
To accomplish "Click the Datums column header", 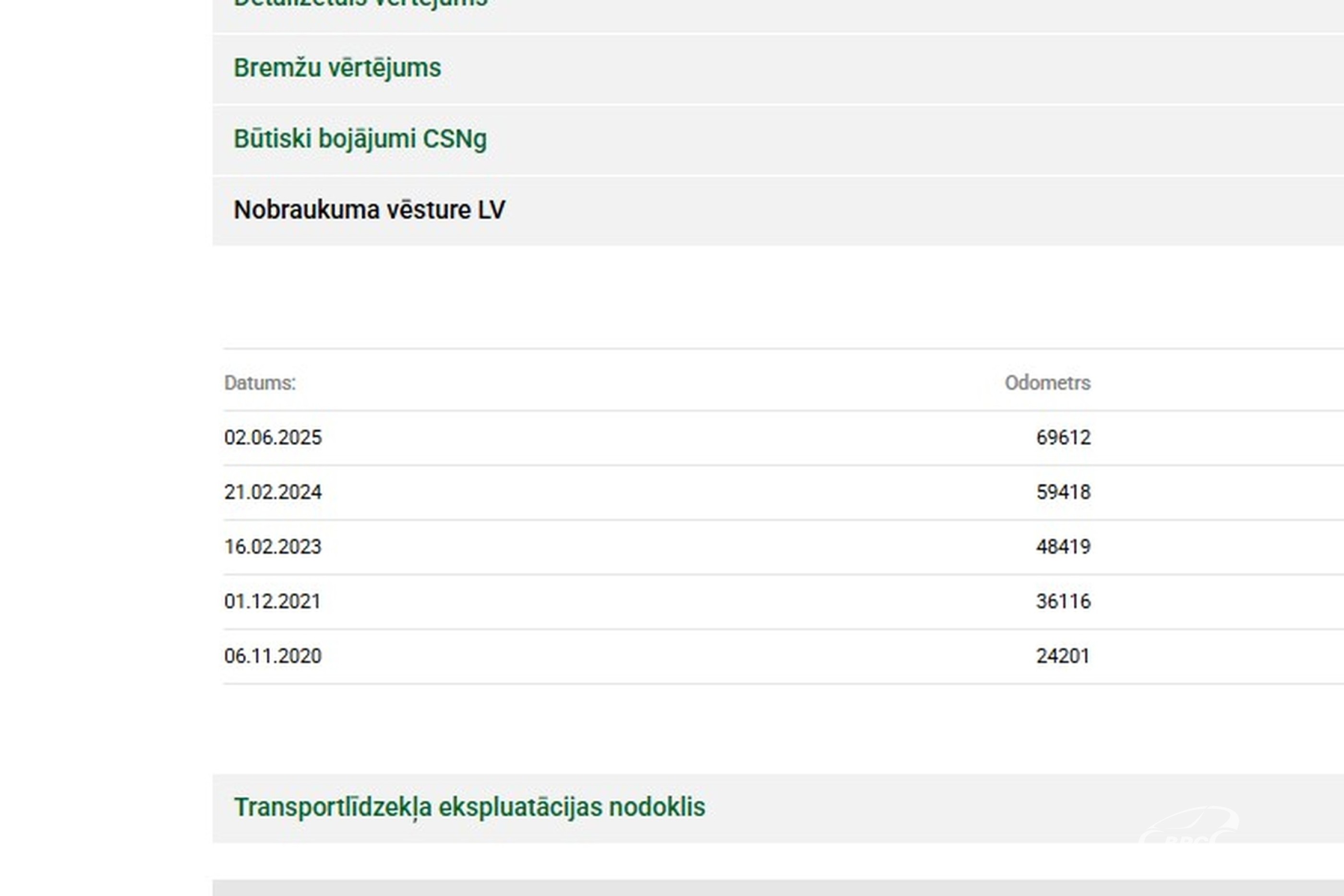I will (x=260, y=383).
